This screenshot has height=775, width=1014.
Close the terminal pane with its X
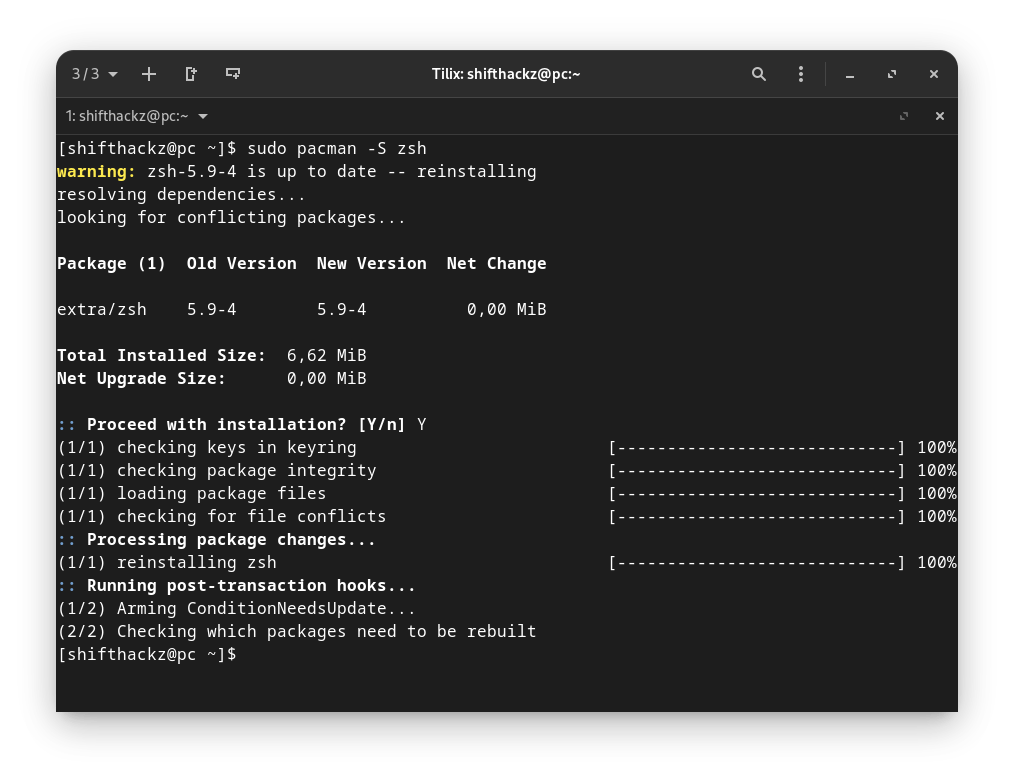pos(939,116)
